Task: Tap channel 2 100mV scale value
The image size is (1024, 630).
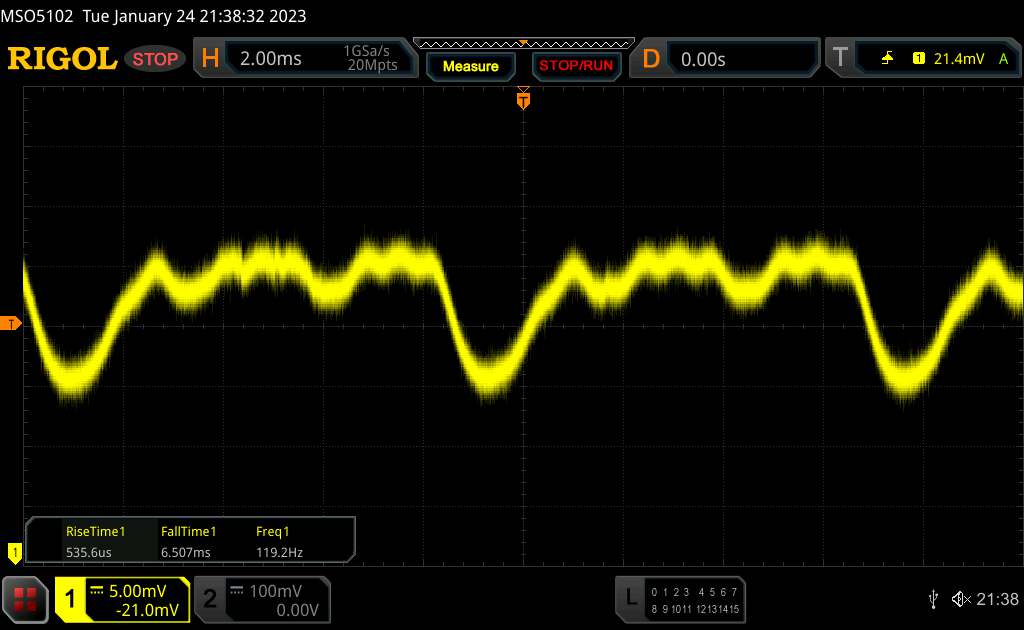Action: tap(275, 591)
